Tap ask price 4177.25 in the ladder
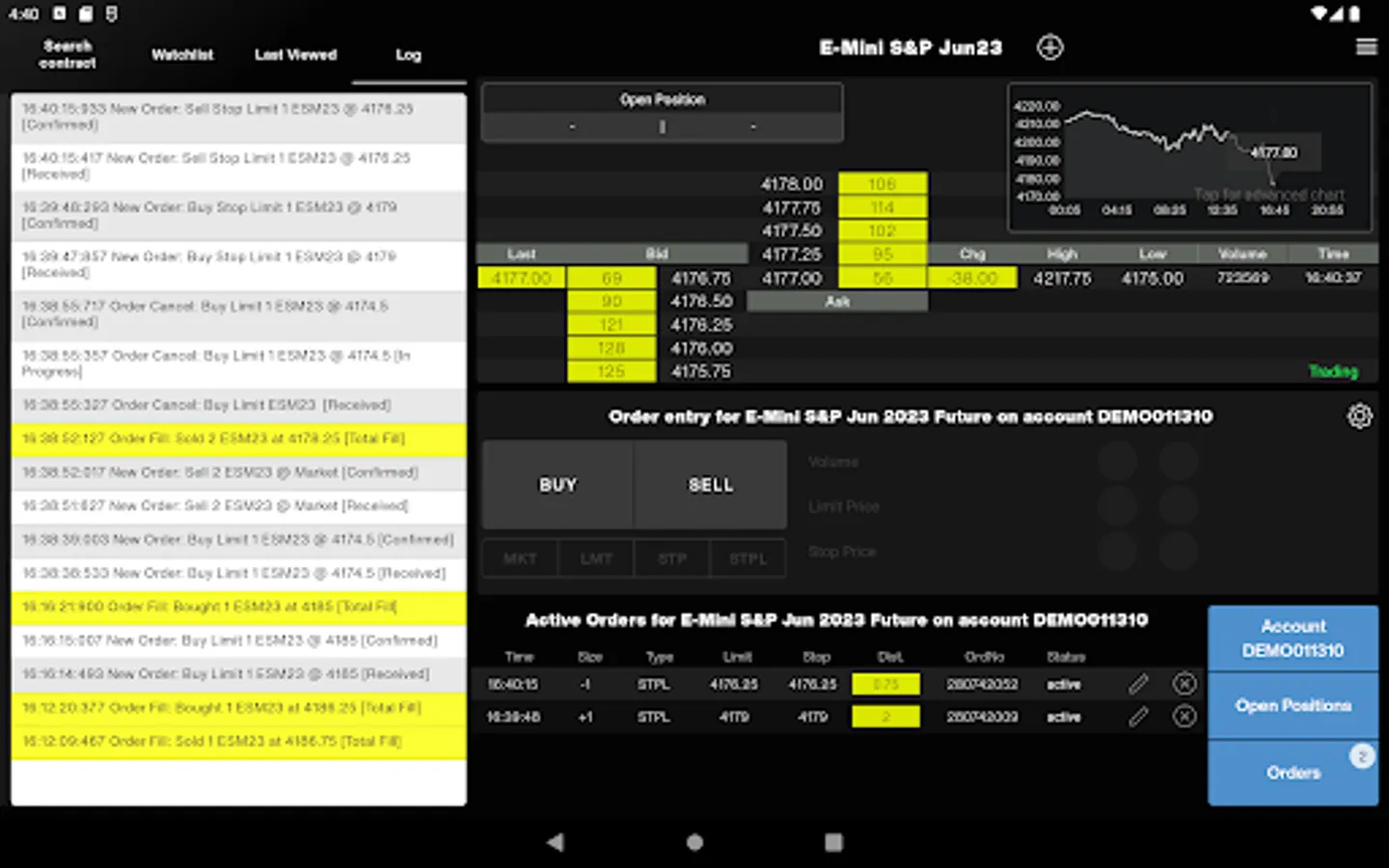The height and width of the screenshot is (868, 1389). point(792,255)
